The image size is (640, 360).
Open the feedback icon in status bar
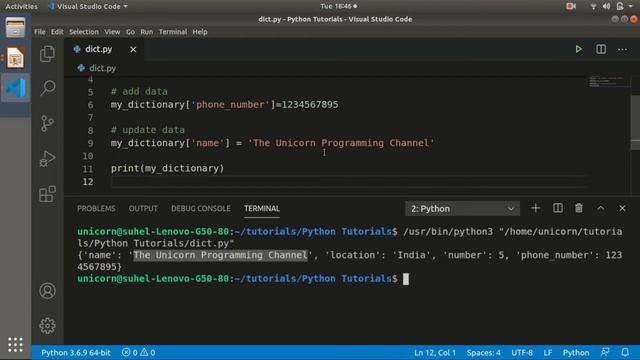click(x=605, y=353)
